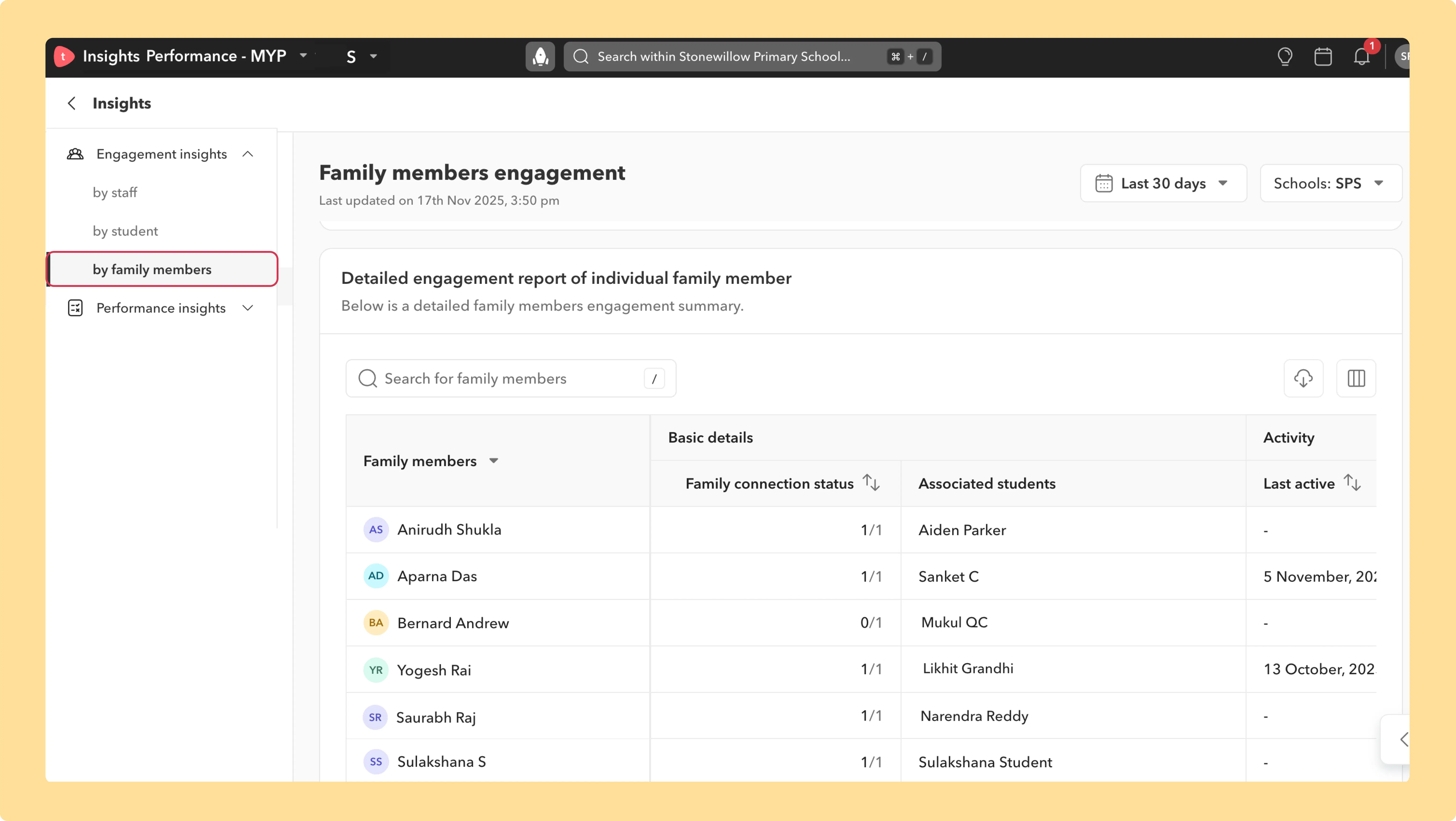This screenshot has width=1456, height=821.
Task: Click Yogesh Rai's YR avatar
Action: pyautogui.click(x=376, y=670)
